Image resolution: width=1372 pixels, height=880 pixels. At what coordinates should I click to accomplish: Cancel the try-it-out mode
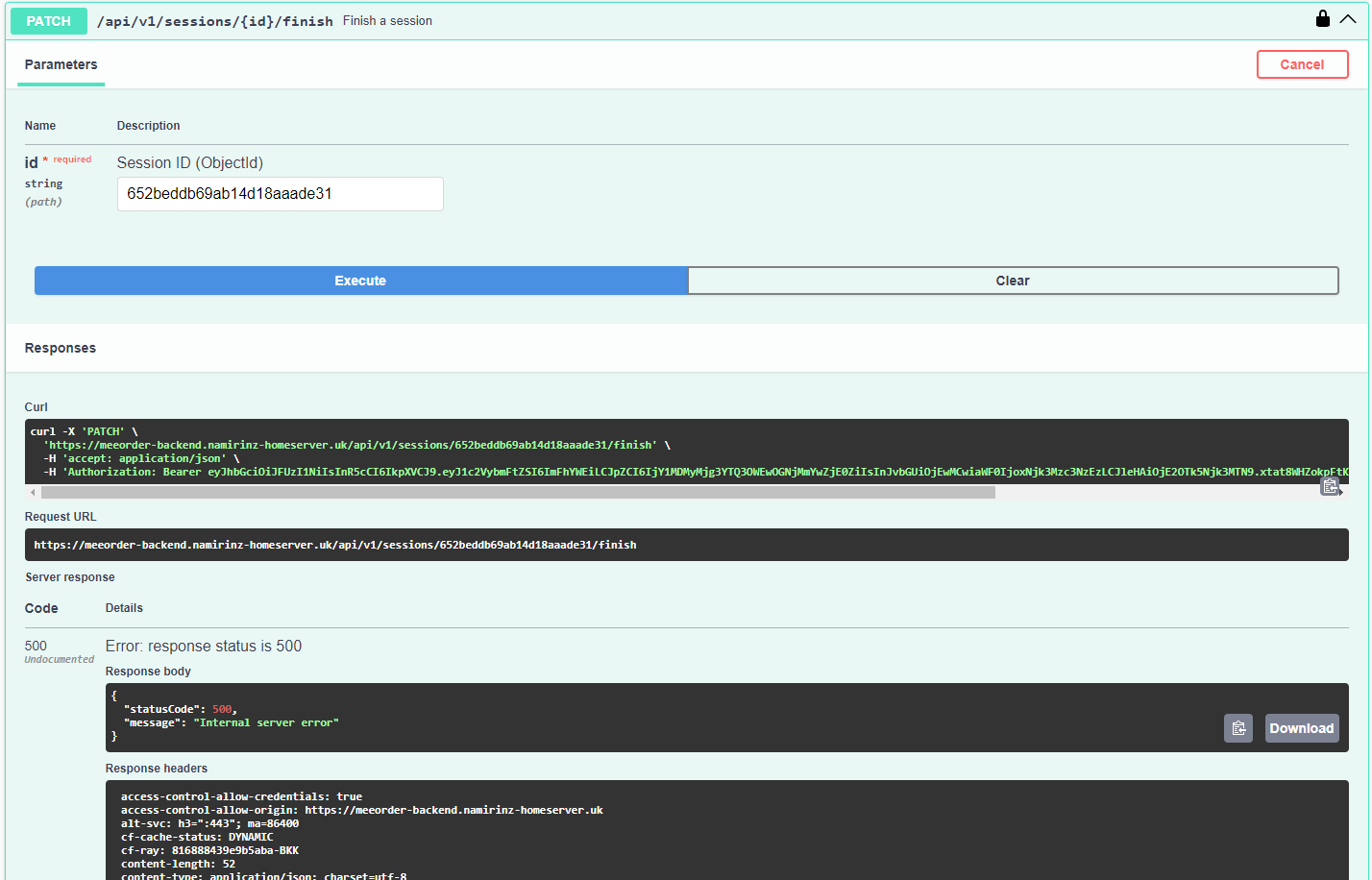(1302, 64)
